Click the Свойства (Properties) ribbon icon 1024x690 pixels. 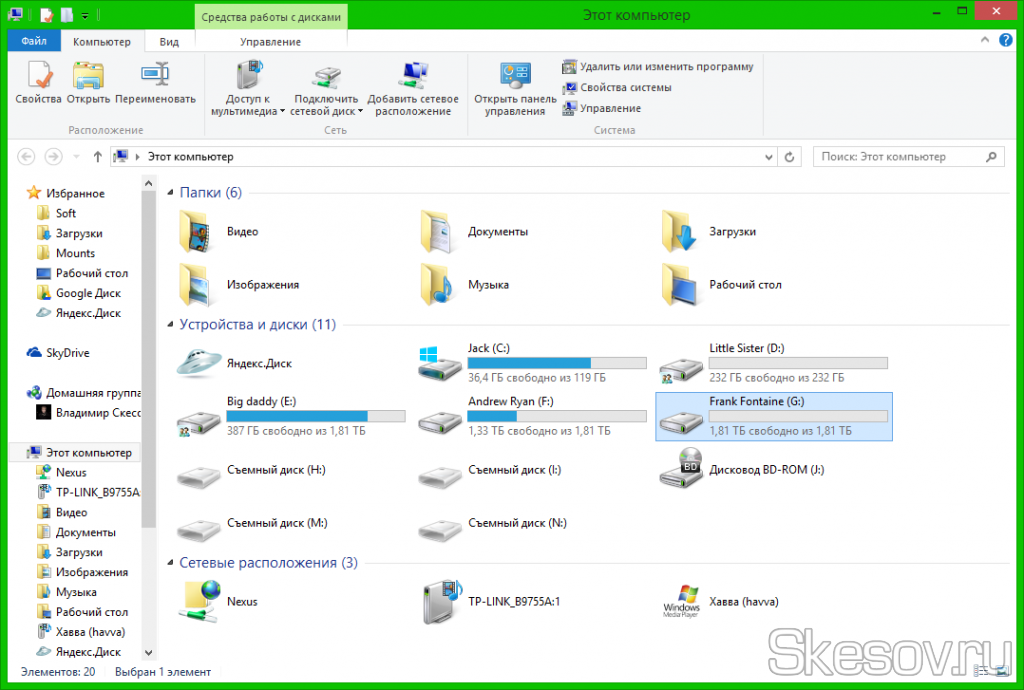click(38, 77)
